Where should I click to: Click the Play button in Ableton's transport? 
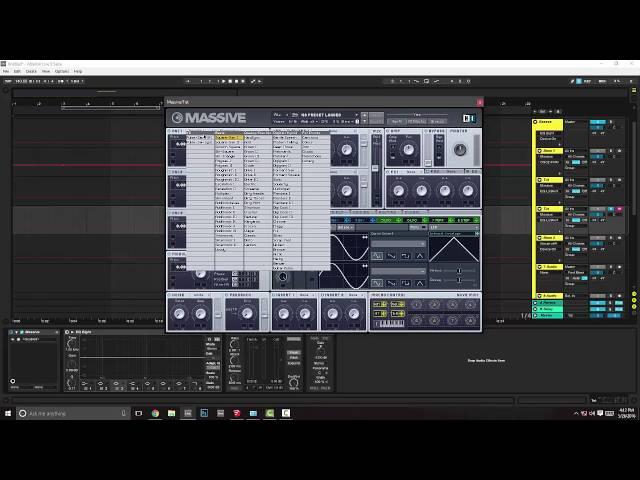[223, 81]
